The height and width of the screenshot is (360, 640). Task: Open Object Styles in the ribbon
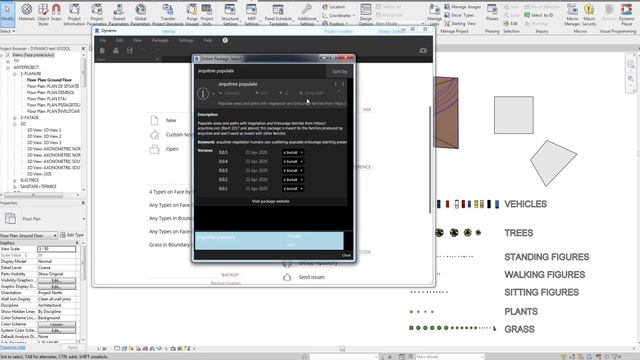coord(43,14)
